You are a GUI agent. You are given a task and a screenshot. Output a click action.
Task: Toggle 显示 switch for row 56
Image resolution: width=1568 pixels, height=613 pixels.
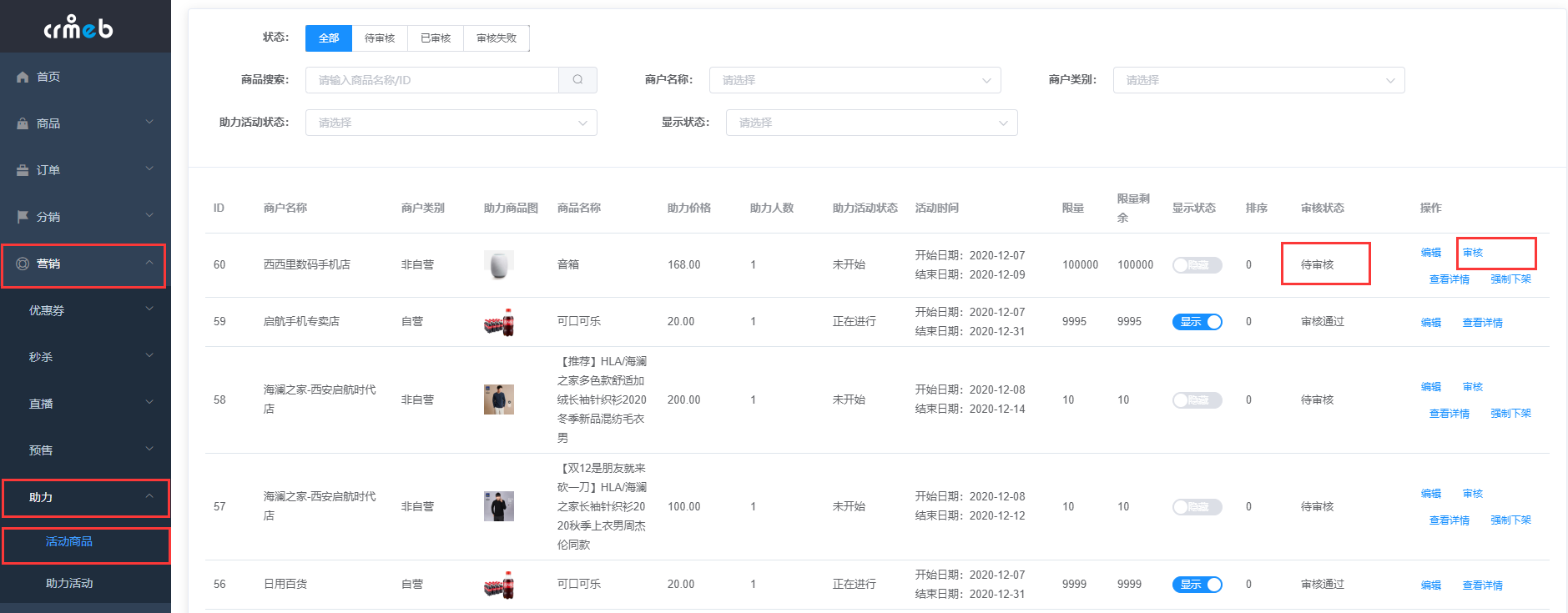(1197, 585)
